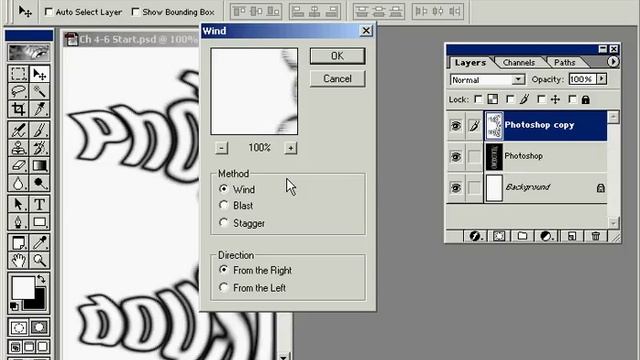This screenshot has height=360, width=640.
Task: Hide the Background layer
Action: click(456, 188)
